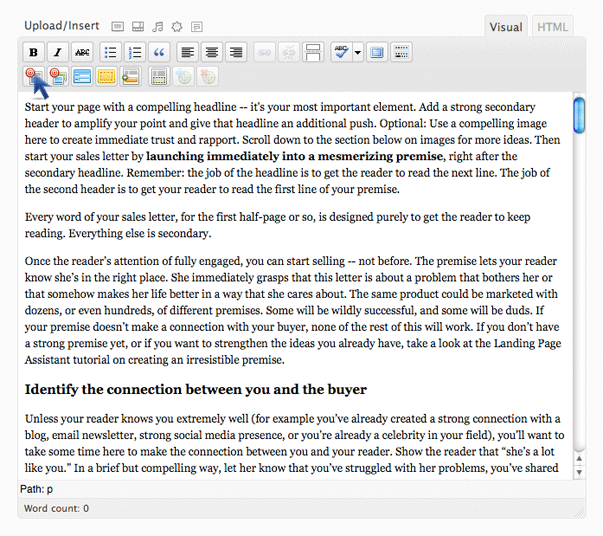Insert a numbered ordered list
The width and height of the screenshot is (603, 536).
[135, 52]
